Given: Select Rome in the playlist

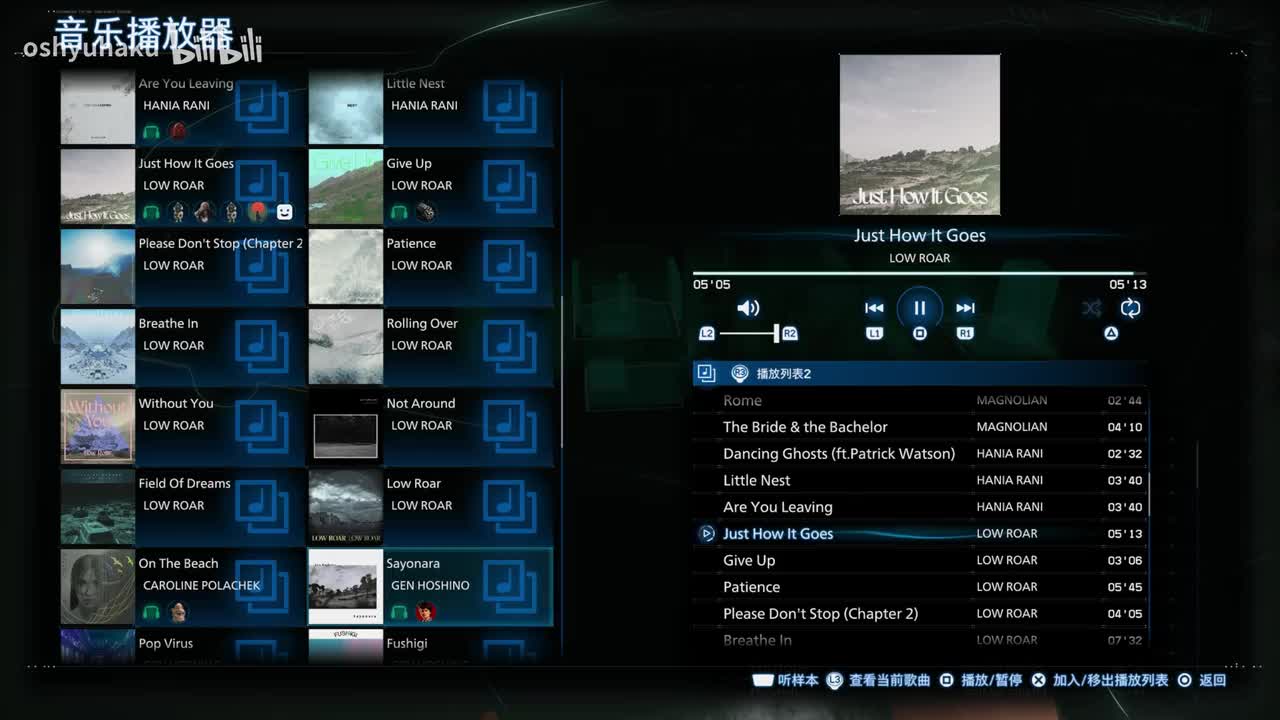Looking at the screenshot, I should point(920,400).
